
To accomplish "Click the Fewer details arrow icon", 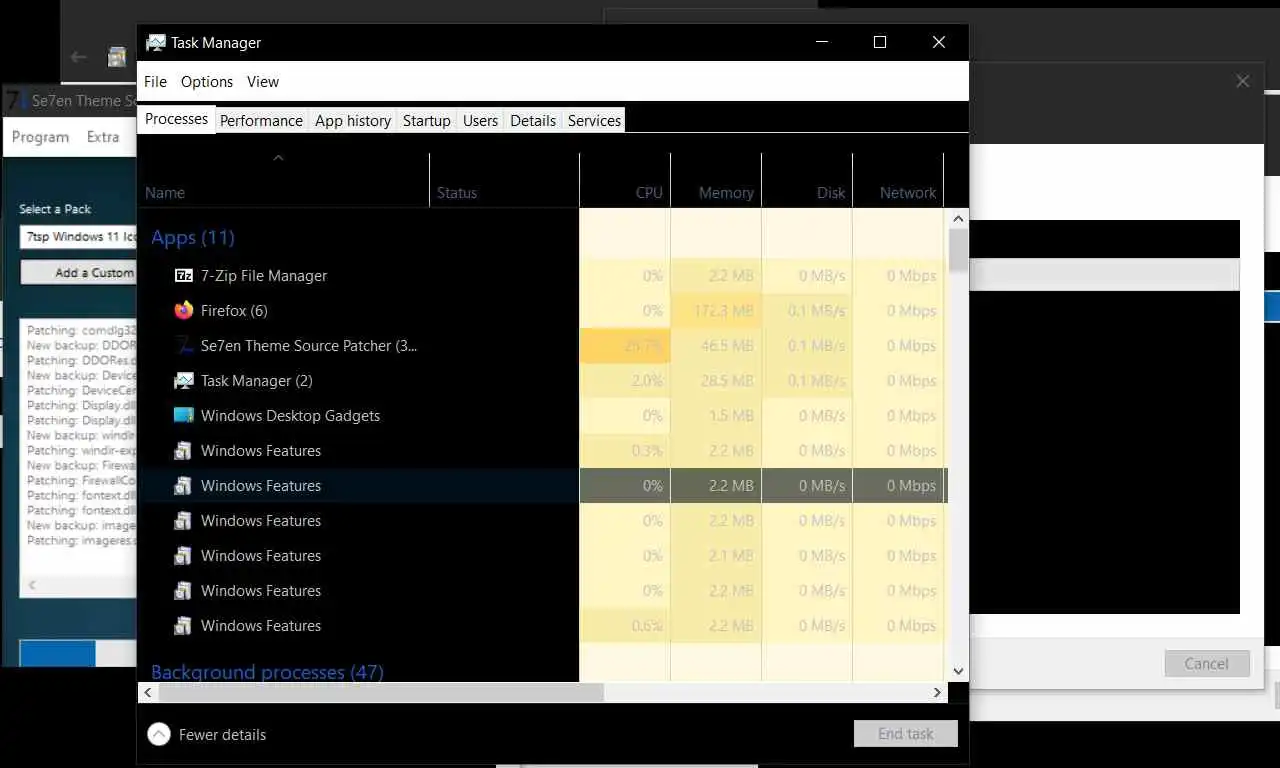I will (159, 735).
